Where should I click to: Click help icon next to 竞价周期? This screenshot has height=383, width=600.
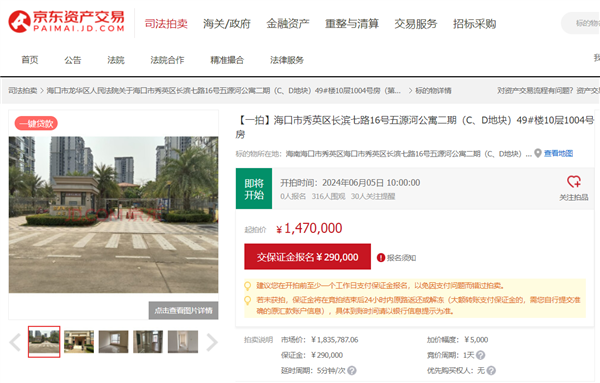(x=481, y=355)
